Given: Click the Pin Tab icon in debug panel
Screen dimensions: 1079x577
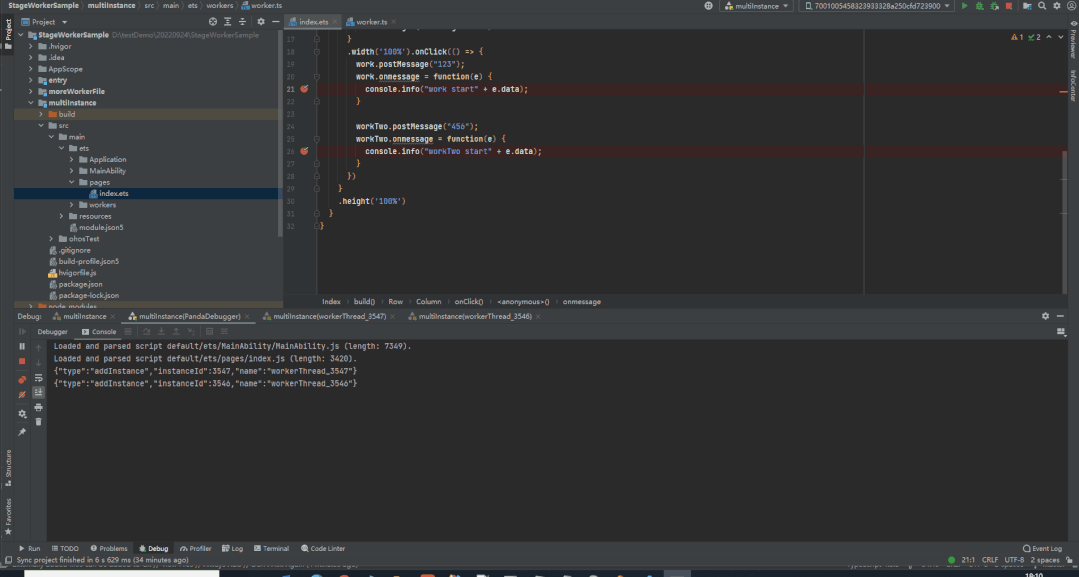Looking at the screenshot, I should tap(22, 432).
